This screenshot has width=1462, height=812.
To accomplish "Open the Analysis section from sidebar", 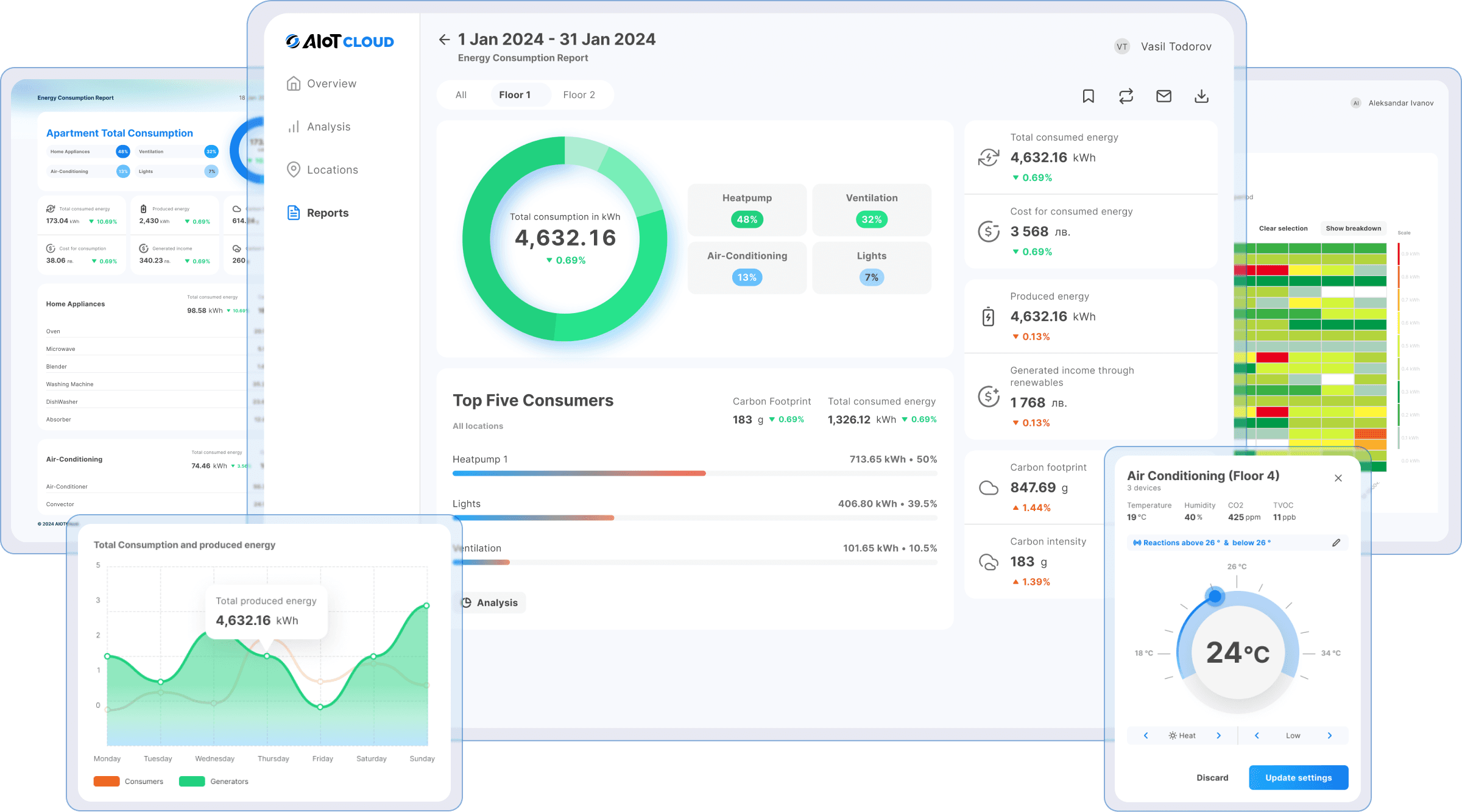I will (x=328, y=126).
